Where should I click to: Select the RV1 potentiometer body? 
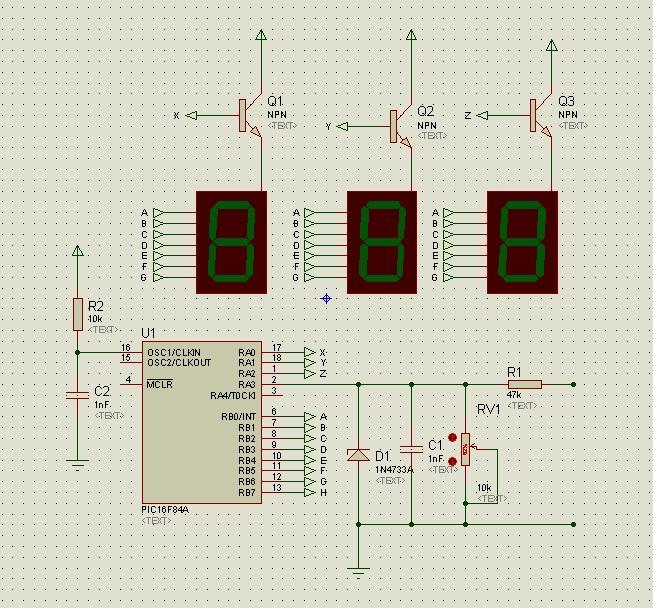[x=466, y=449]
